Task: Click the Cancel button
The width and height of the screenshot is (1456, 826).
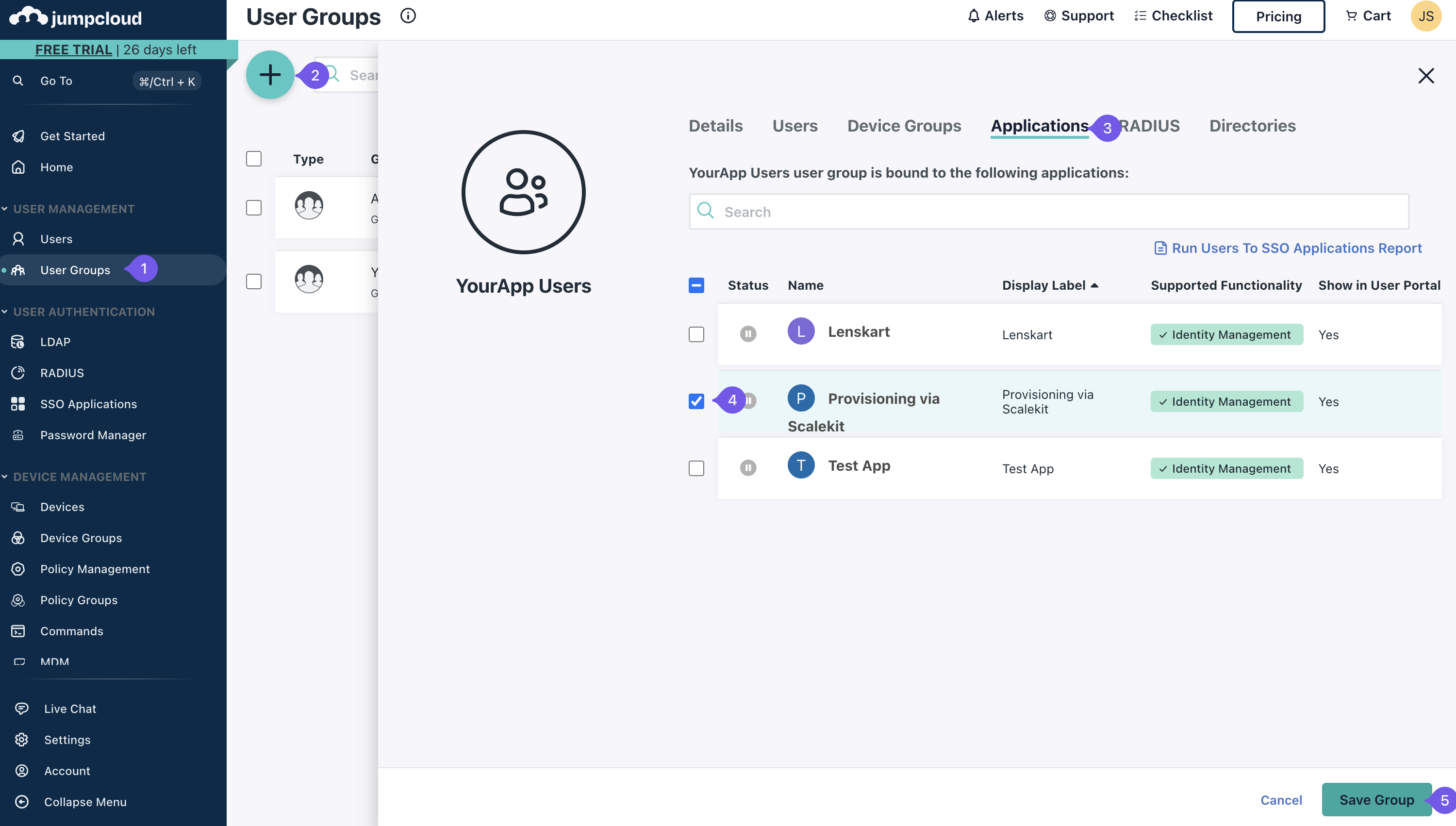Action: pos(1281,799)
